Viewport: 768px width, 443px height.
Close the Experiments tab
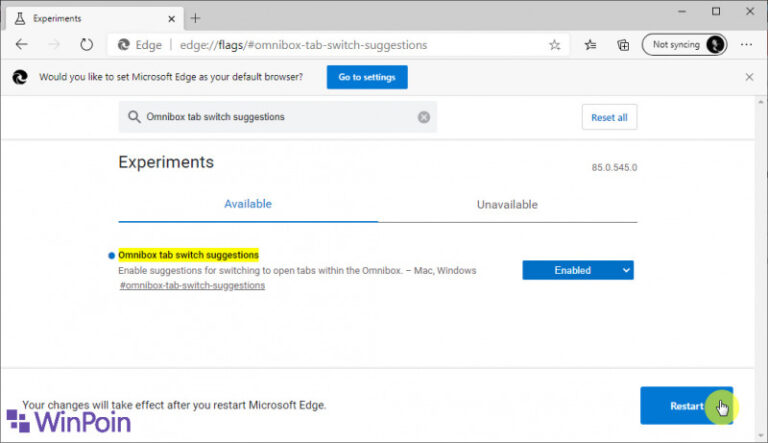[x=171, y=19]
